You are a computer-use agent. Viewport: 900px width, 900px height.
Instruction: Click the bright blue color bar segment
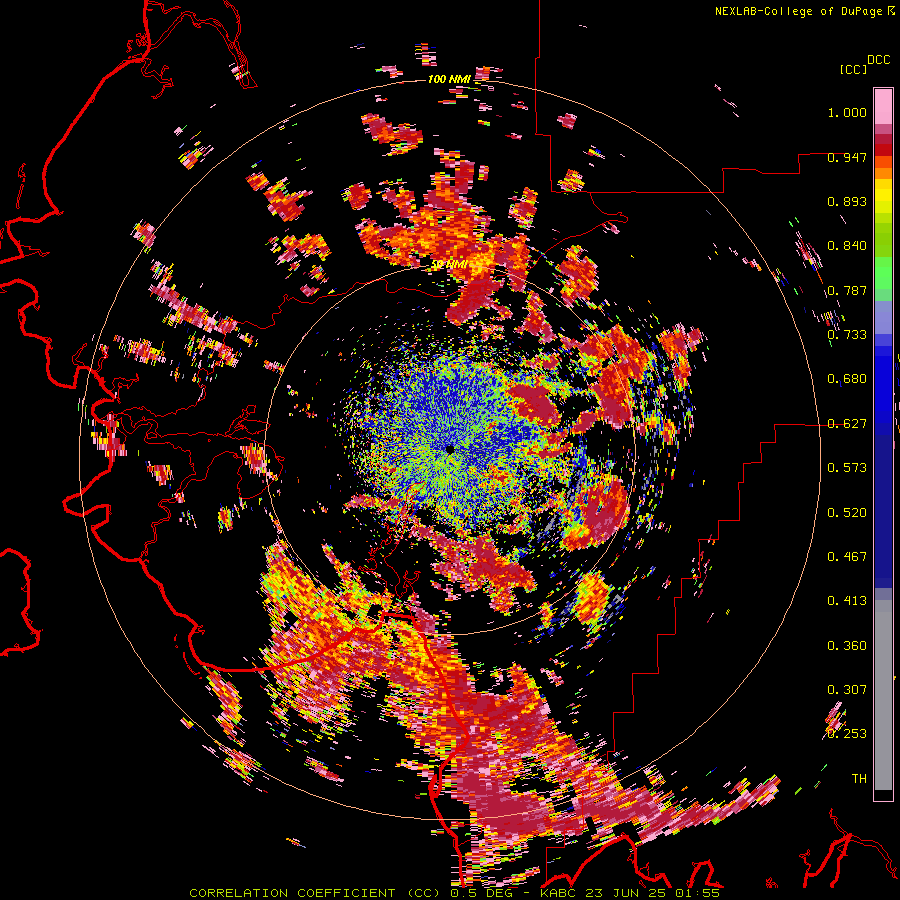(x=883, y=385)
